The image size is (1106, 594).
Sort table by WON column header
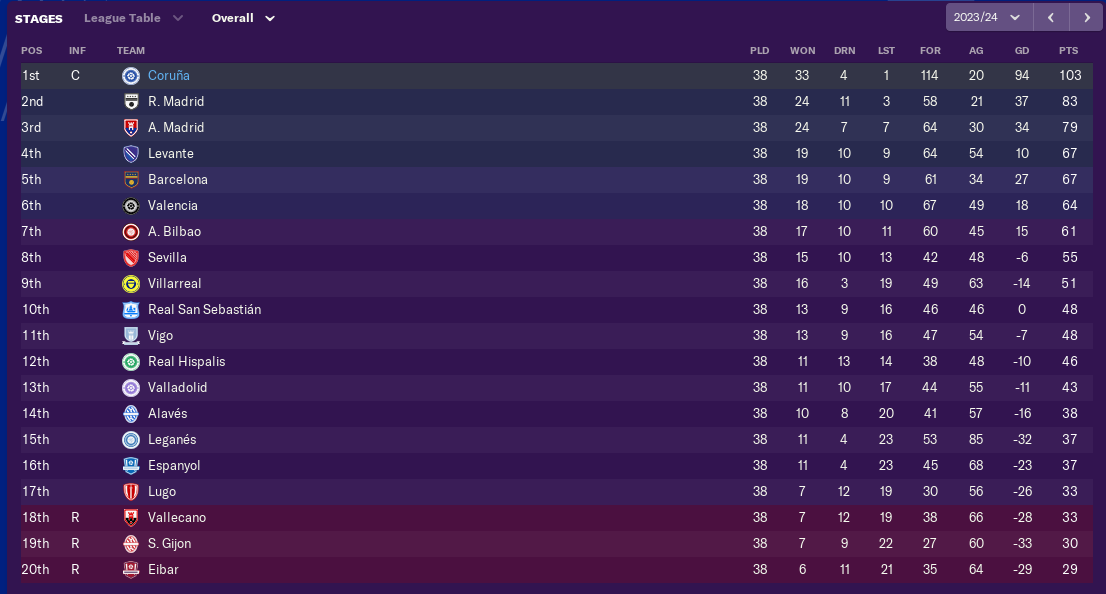[802, 51]
